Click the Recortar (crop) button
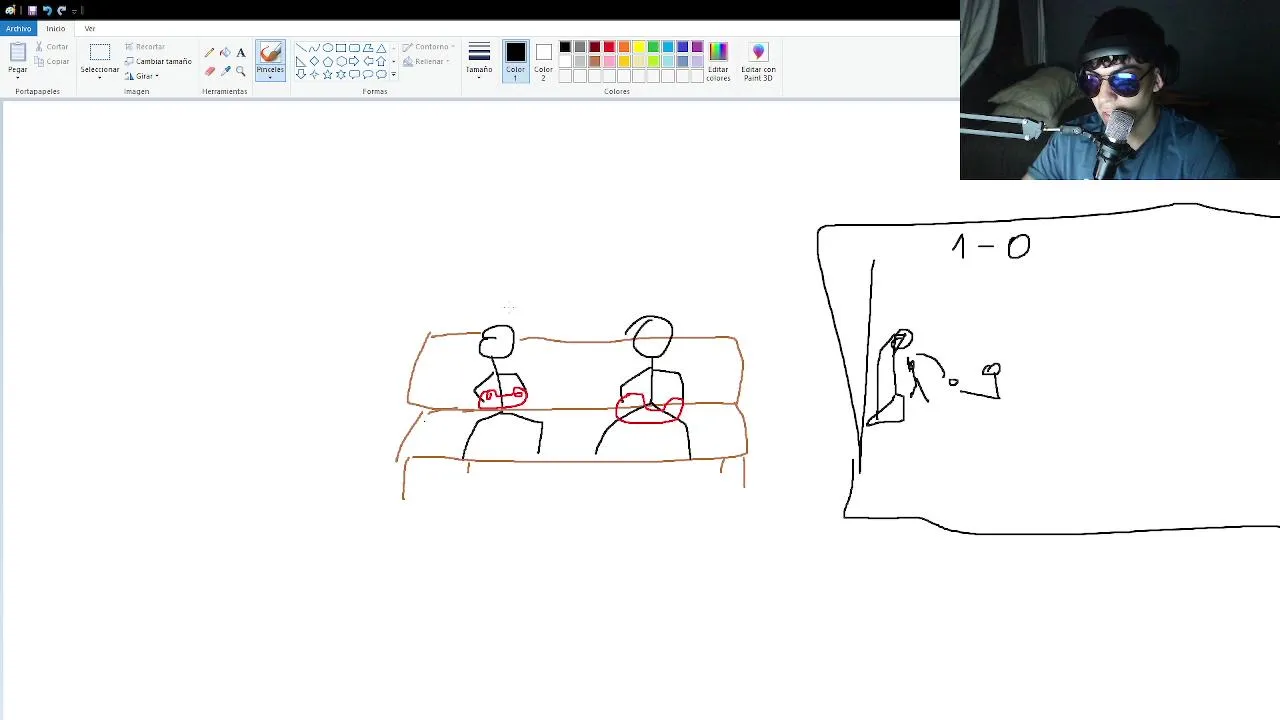1280x720 pixels. pos(145,46)
